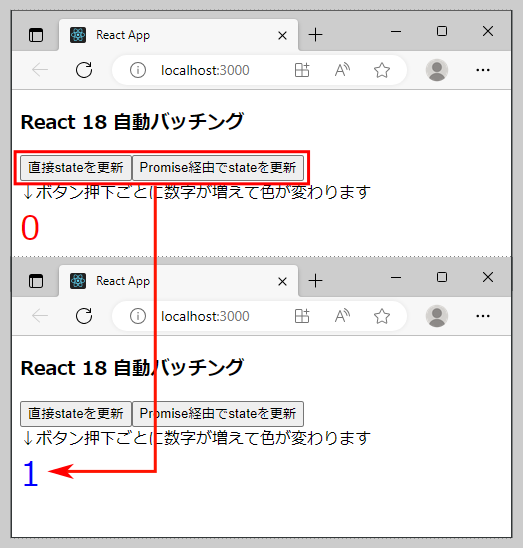Screen dimensions: 523x548
Task: Click lower 'Promise経由でstateを更新' button
Action: coord(218,414)
